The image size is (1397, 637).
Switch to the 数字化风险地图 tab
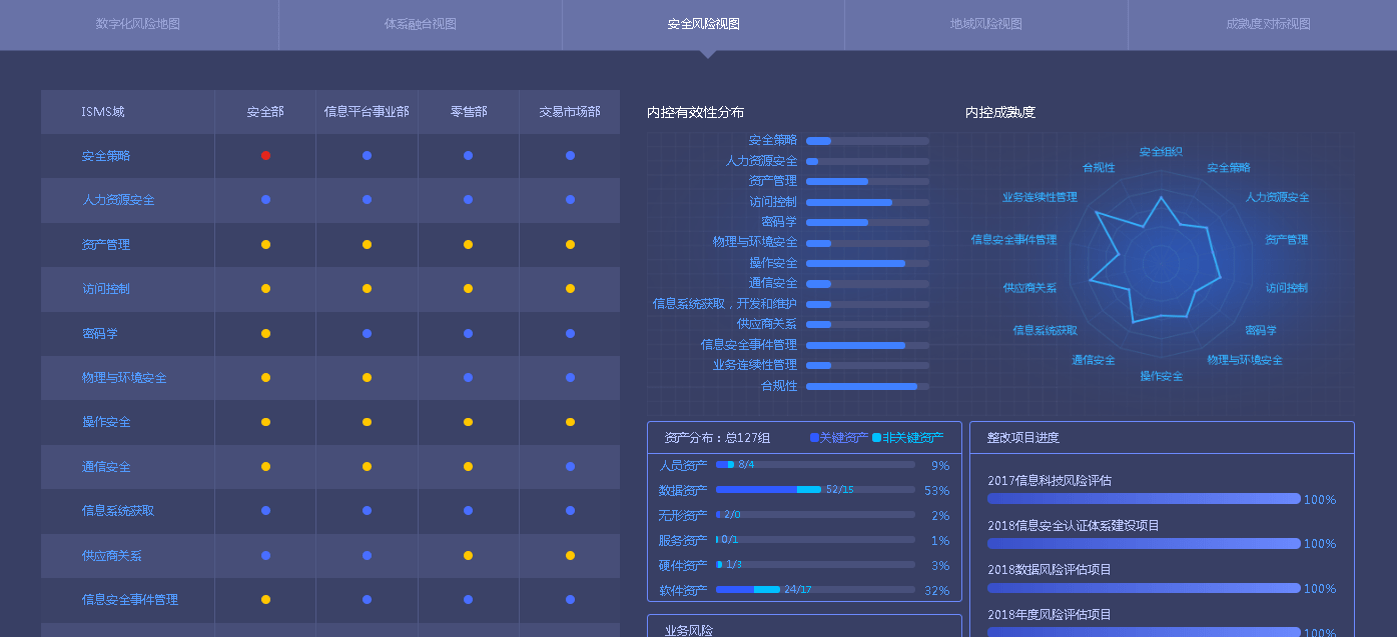(138, 24)
